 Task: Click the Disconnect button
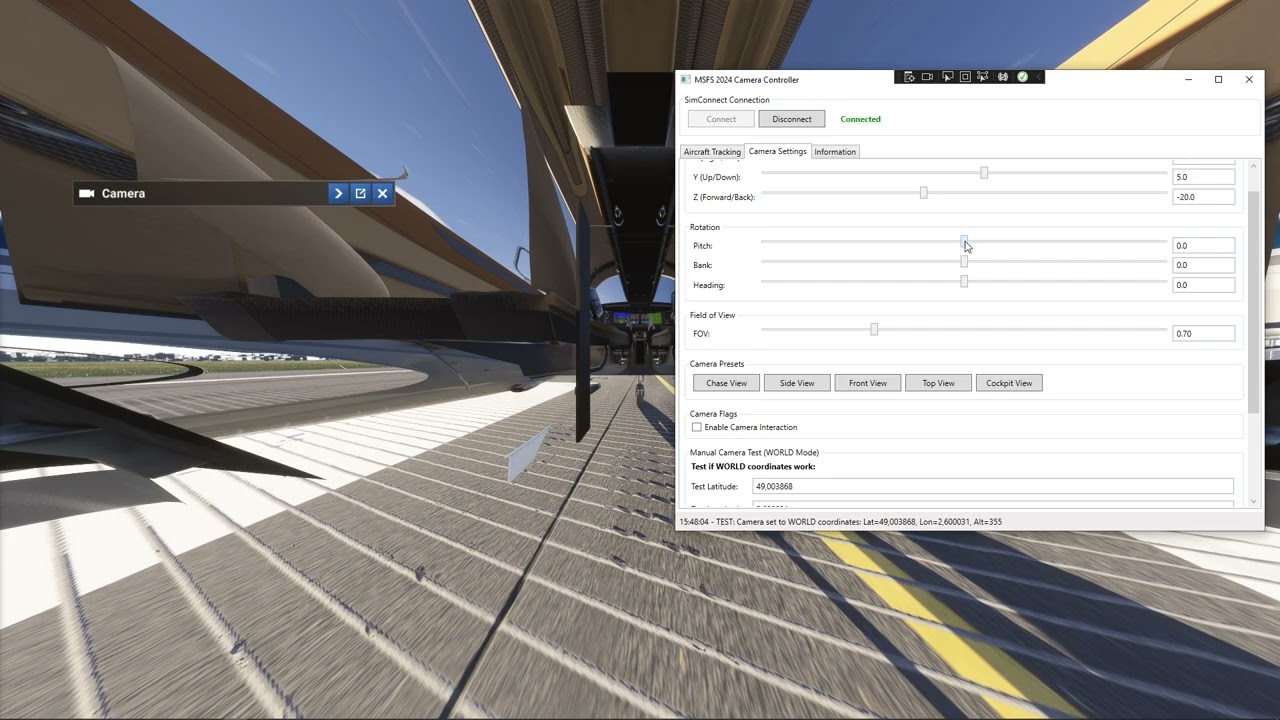[792, 119]
